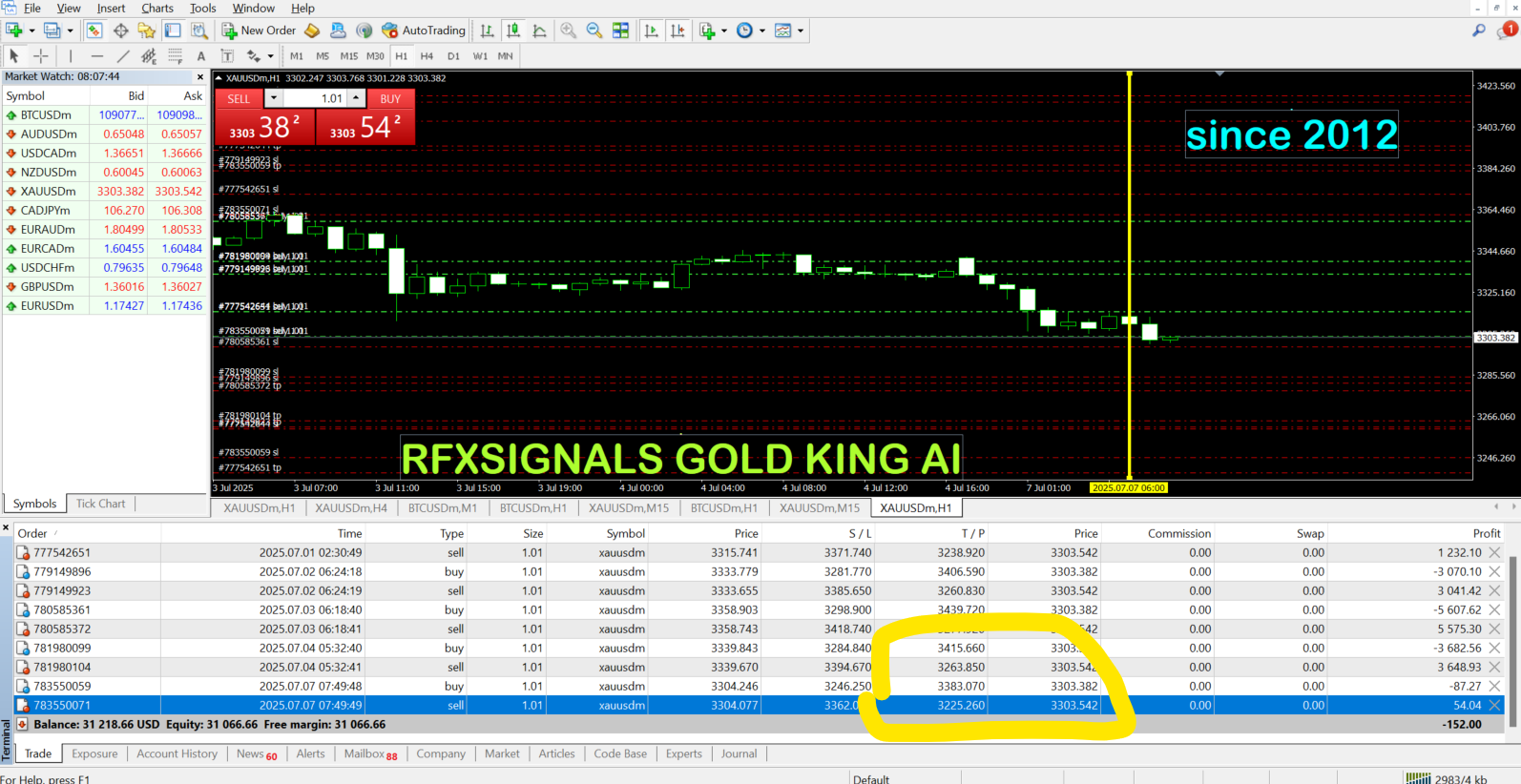This screenshot has width=1521, height=784.
Task: Close order 777542651 with its X button
Action: (1495, 552)
